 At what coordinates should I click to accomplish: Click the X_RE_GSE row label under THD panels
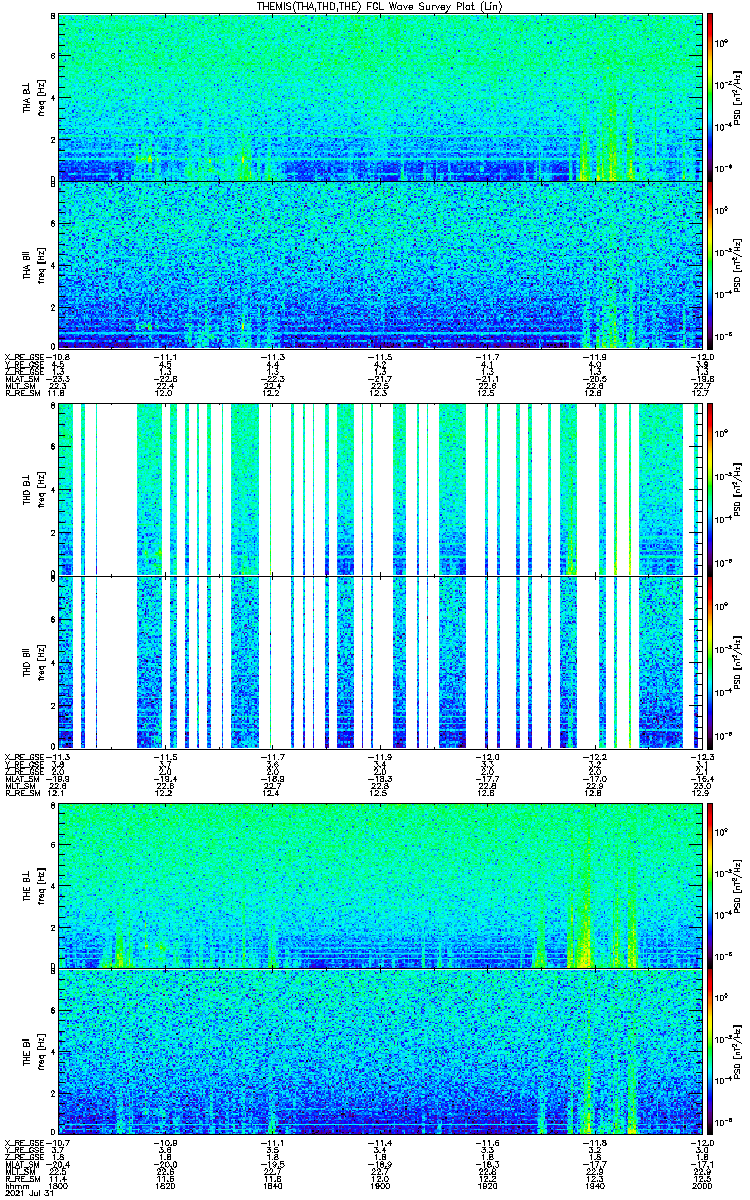(24, 757)
